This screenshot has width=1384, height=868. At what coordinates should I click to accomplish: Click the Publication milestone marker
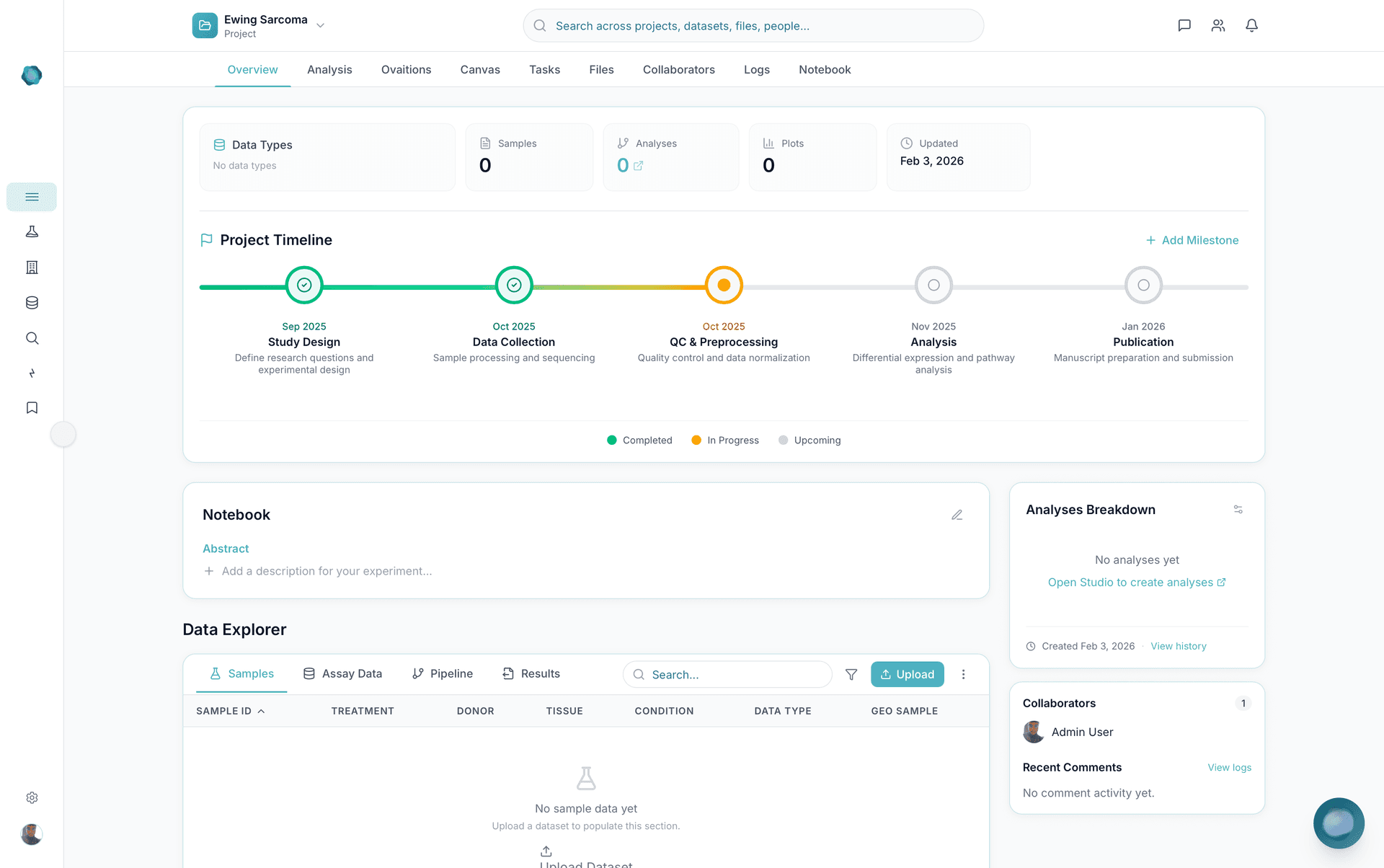pos(1143,285)
